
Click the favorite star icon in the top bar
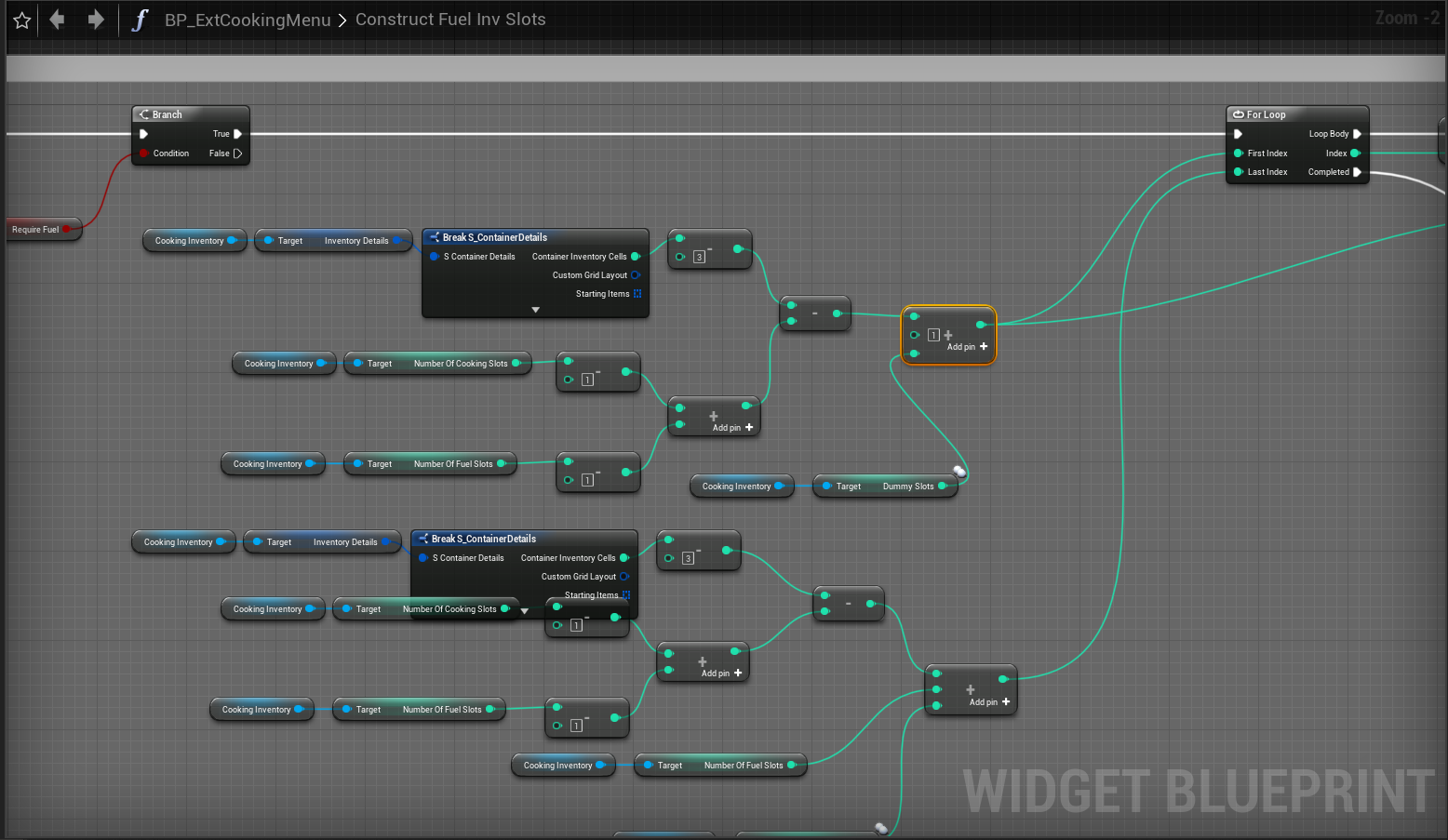[22, 20]
